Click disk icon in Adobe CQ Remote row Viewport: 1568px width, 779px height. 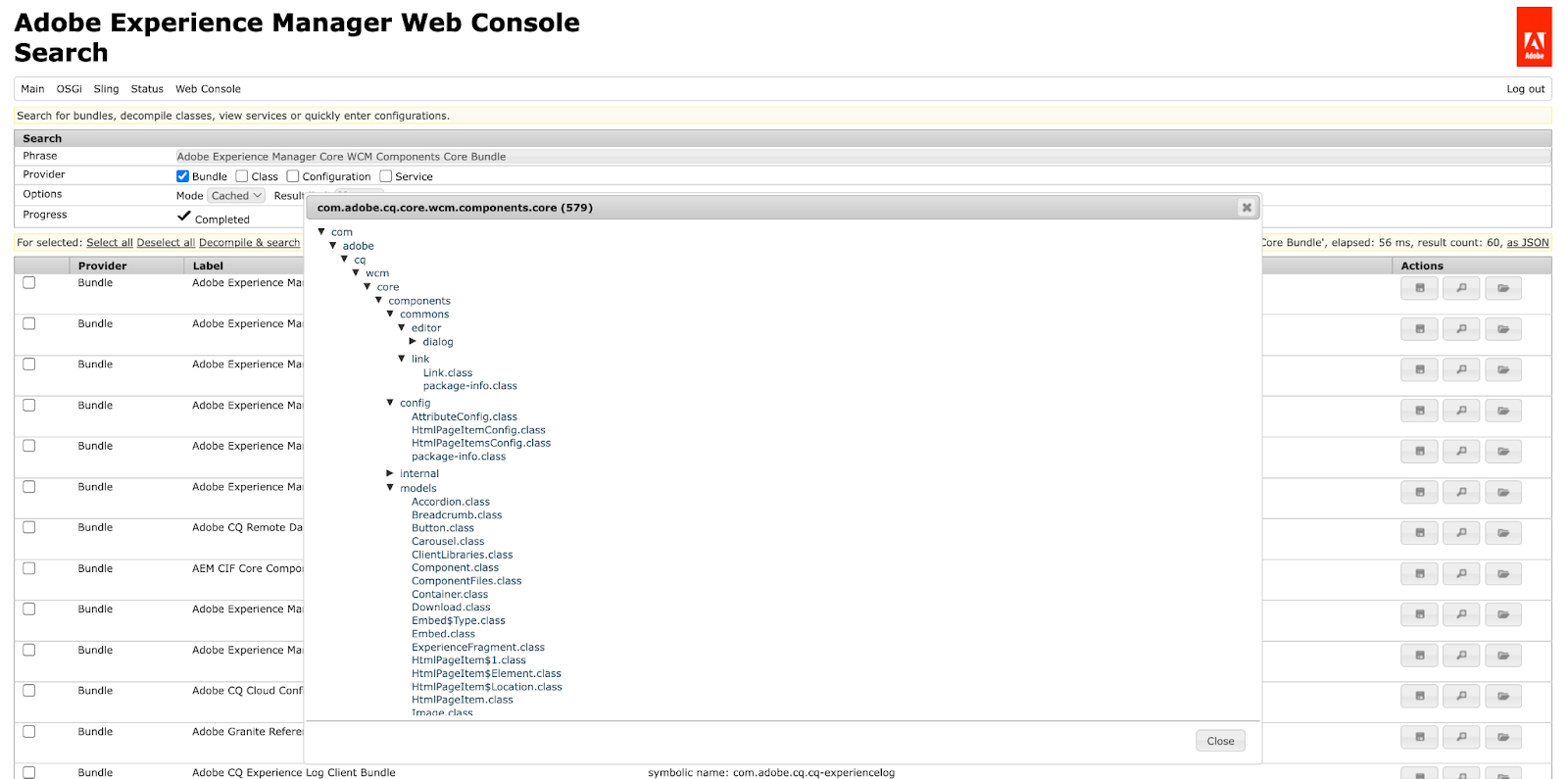[x=1419, y=533]
